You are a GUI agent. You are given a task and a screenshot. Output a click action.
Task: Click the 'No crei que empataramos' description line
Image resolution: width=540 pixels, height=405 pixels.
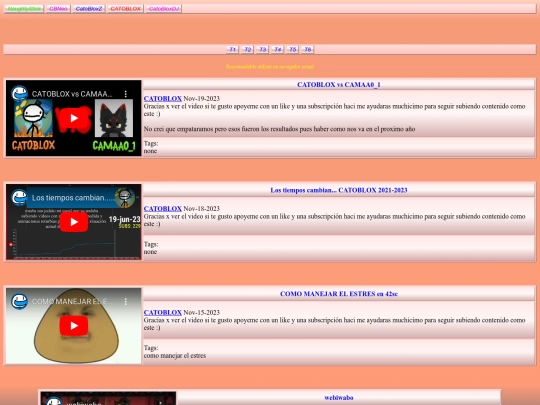(x=279, y=129)
